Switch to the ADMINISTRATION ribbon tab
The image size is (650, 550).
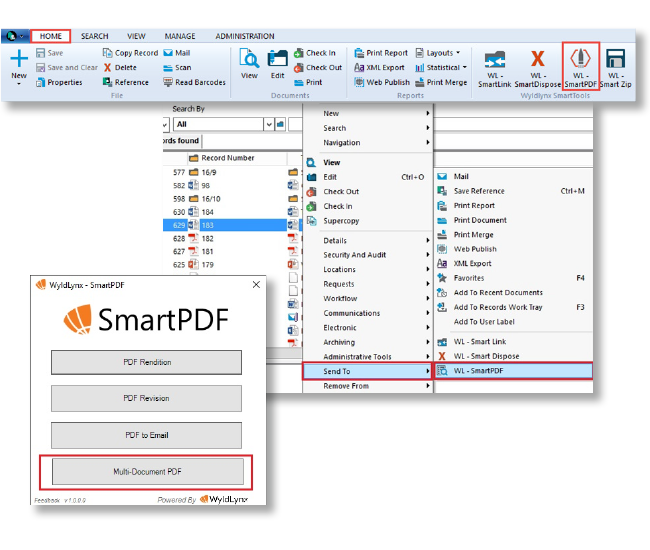[x=245, y=36]
